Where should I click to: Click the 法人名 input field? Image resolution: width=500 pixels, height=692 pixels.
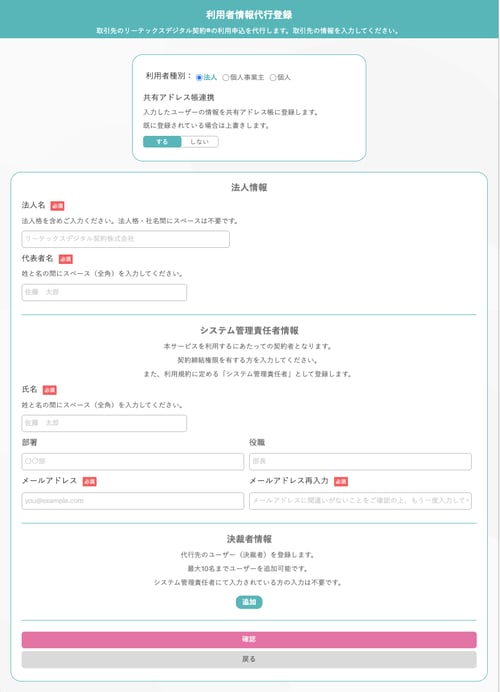click(x=125, y=239)
